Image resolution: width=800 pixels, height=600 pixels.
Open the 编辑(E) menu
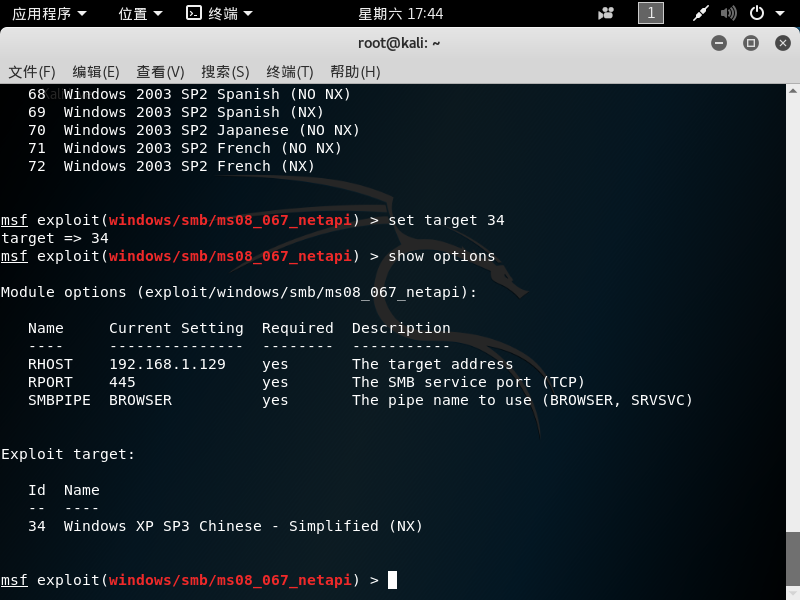[96, 72]
